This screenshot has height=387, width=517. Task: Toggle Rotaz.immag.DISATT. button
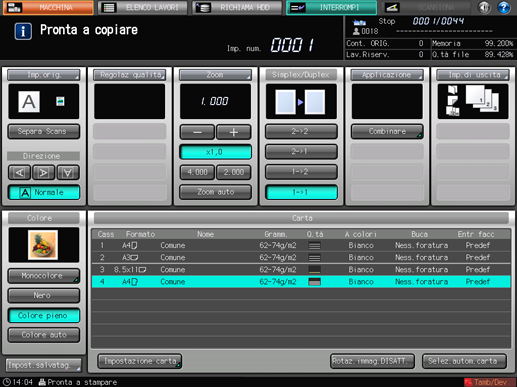pos(372,361)
